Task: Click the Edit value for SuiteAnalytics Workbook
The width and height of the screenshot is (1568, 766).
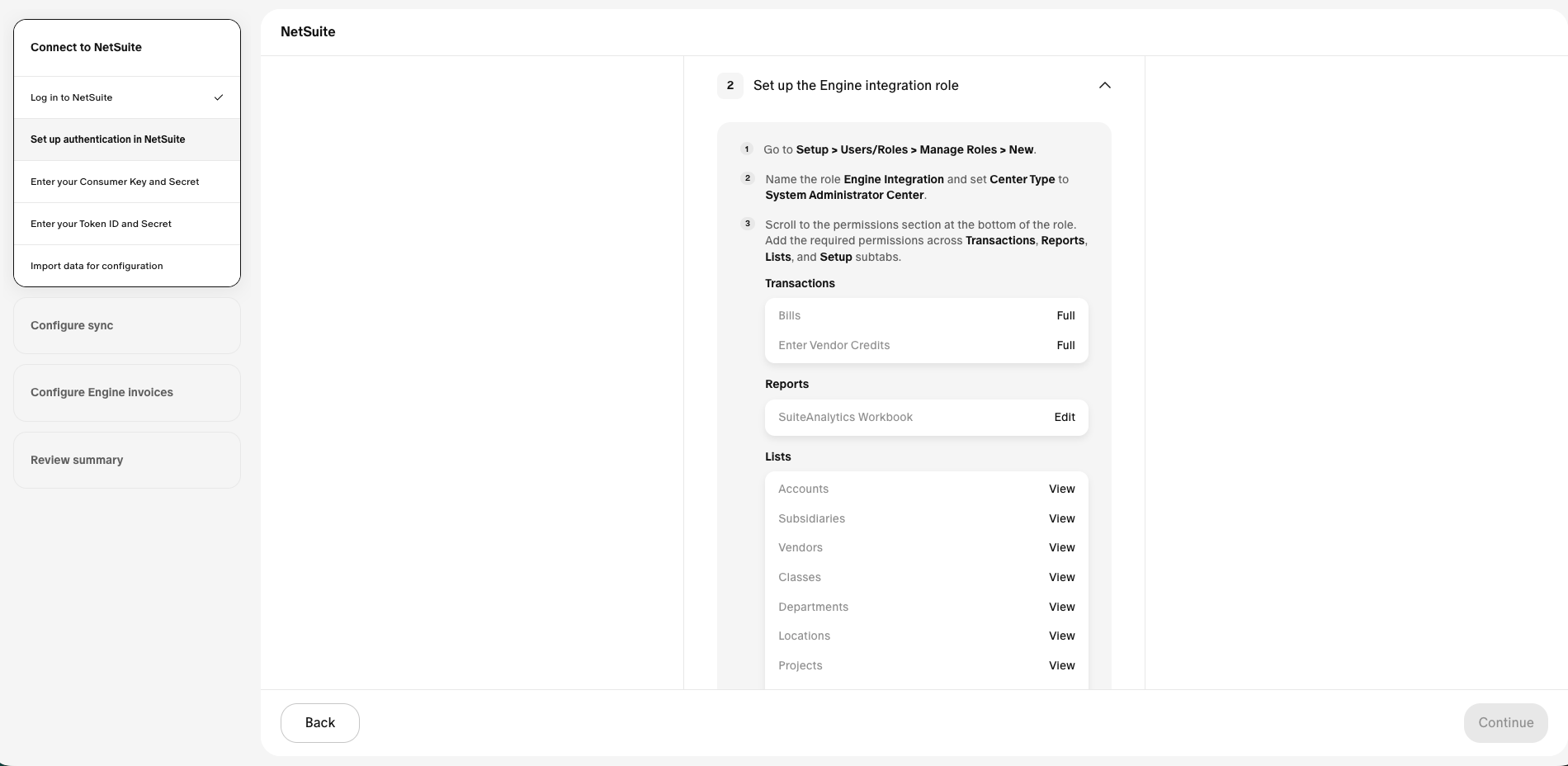Action: point(1065,418)
